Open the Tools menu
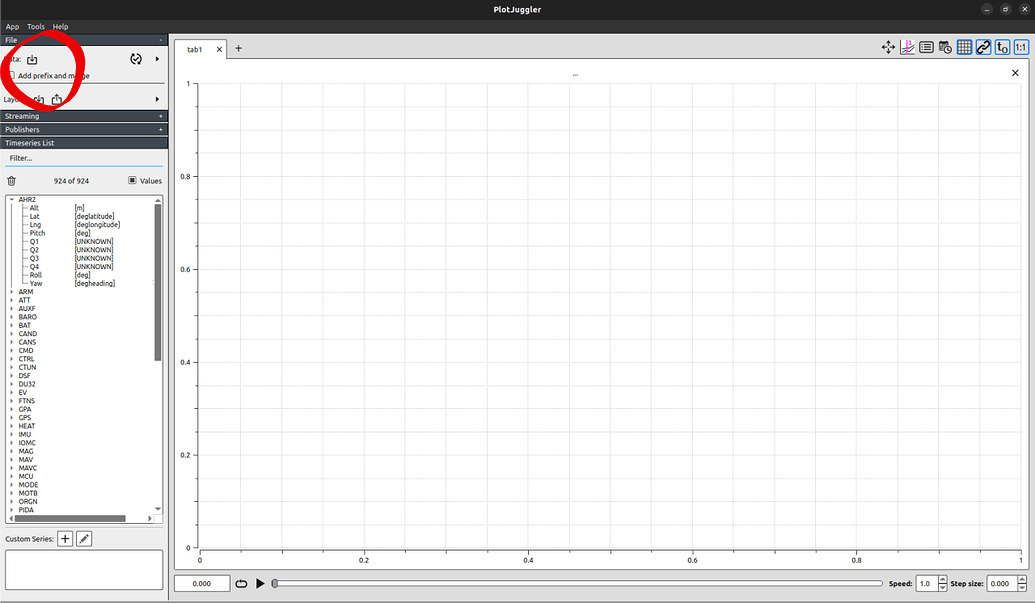 [x=36, y=26]
